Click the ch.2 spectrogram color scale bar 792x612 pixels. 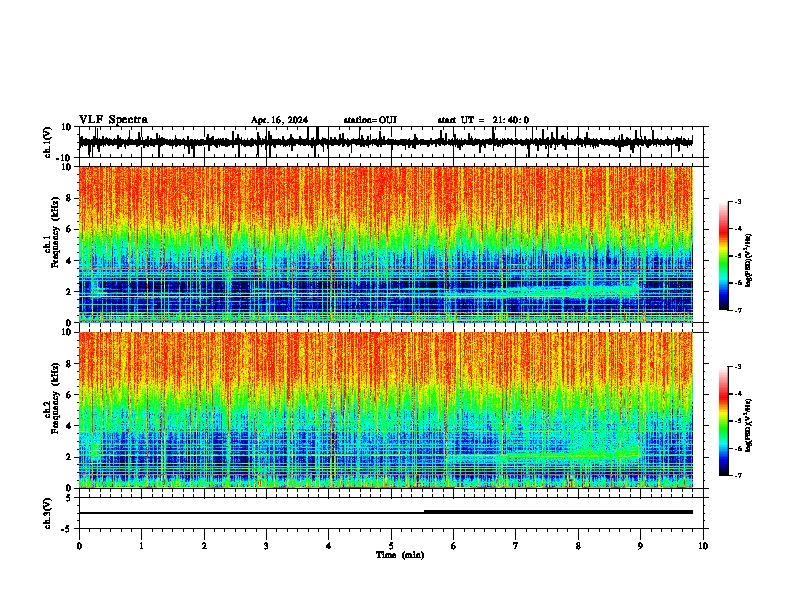pos(724,421)
